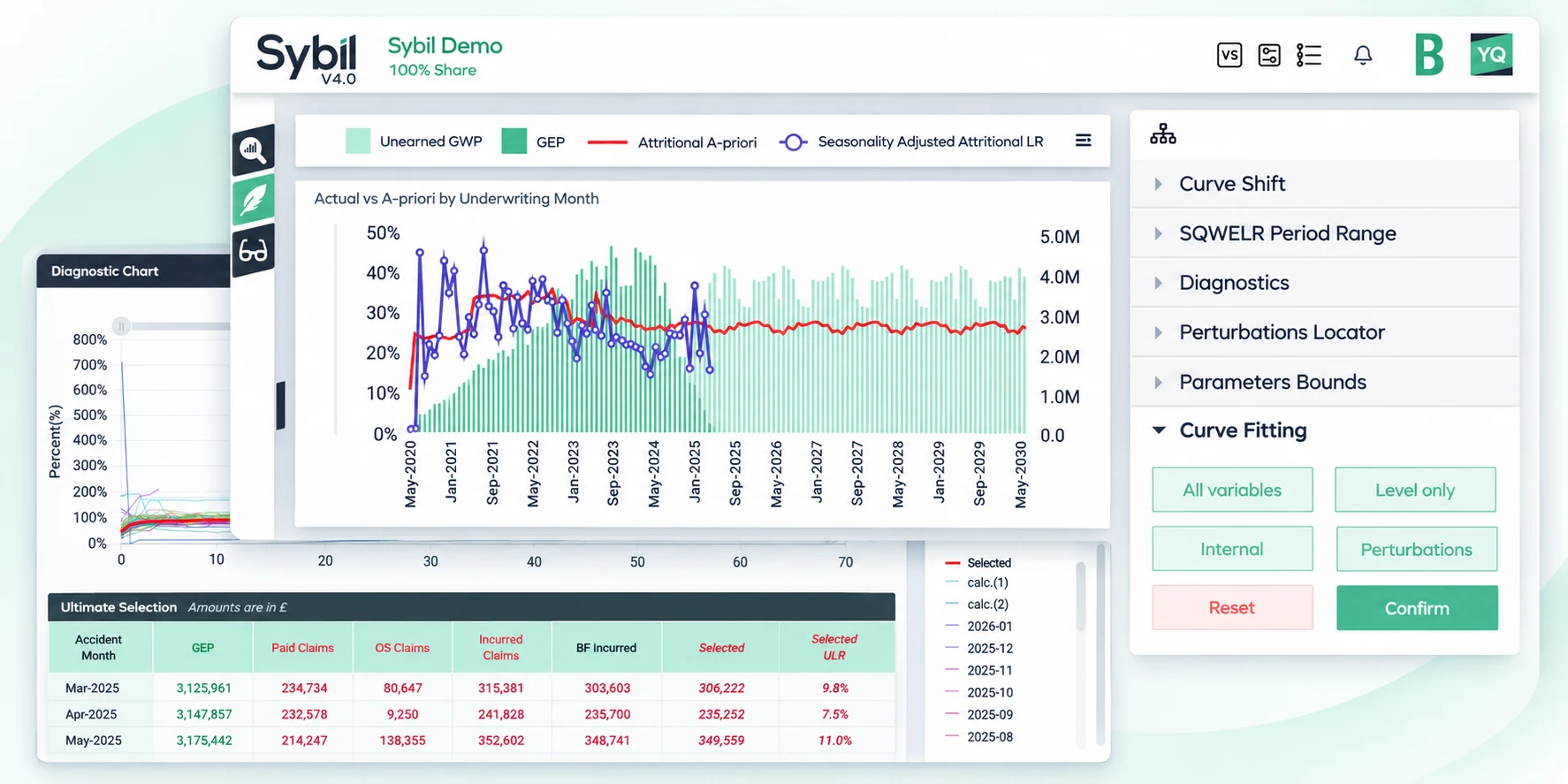Open the chart hamburger menu

click(x=1083, y=141)
